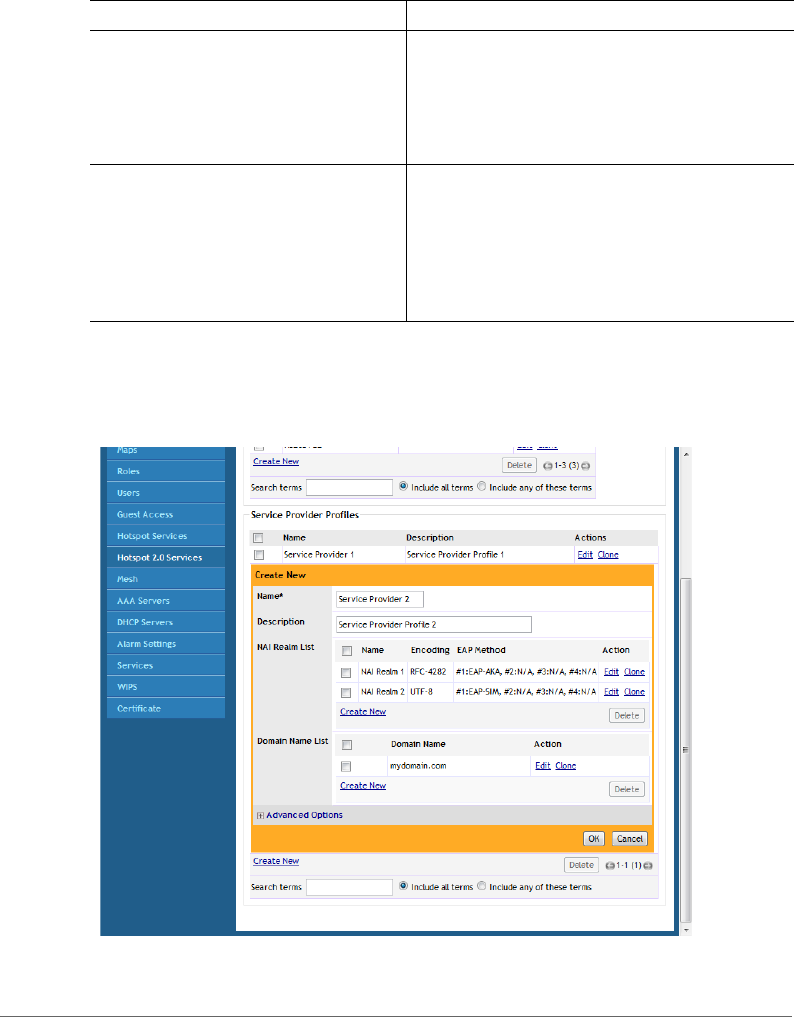The height and width of the screenshot is (1017, 794).
Task: Open Alarm Settings in the sidebar
Action: coord(166,643)
